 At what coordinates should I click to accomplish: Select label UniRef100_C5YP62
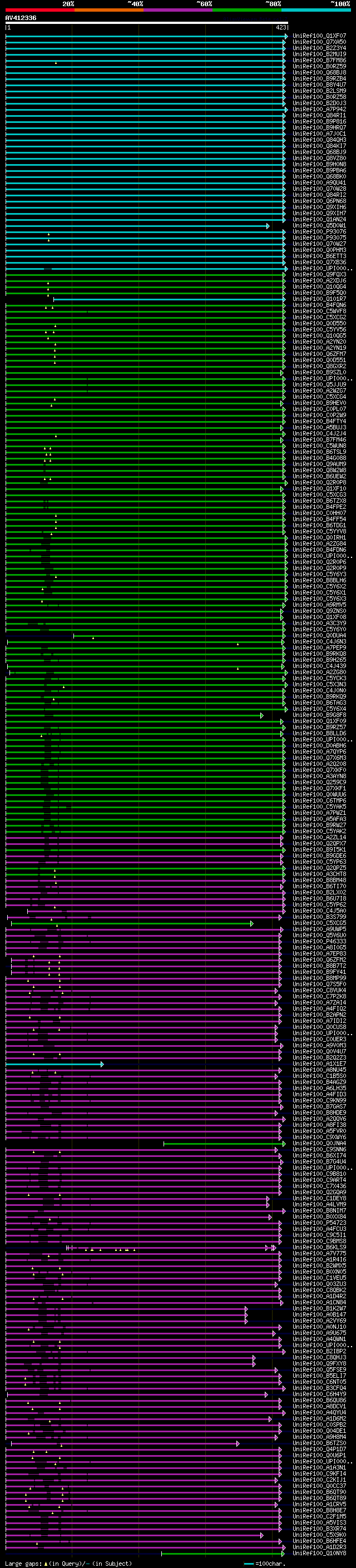[x=319, y=904]
